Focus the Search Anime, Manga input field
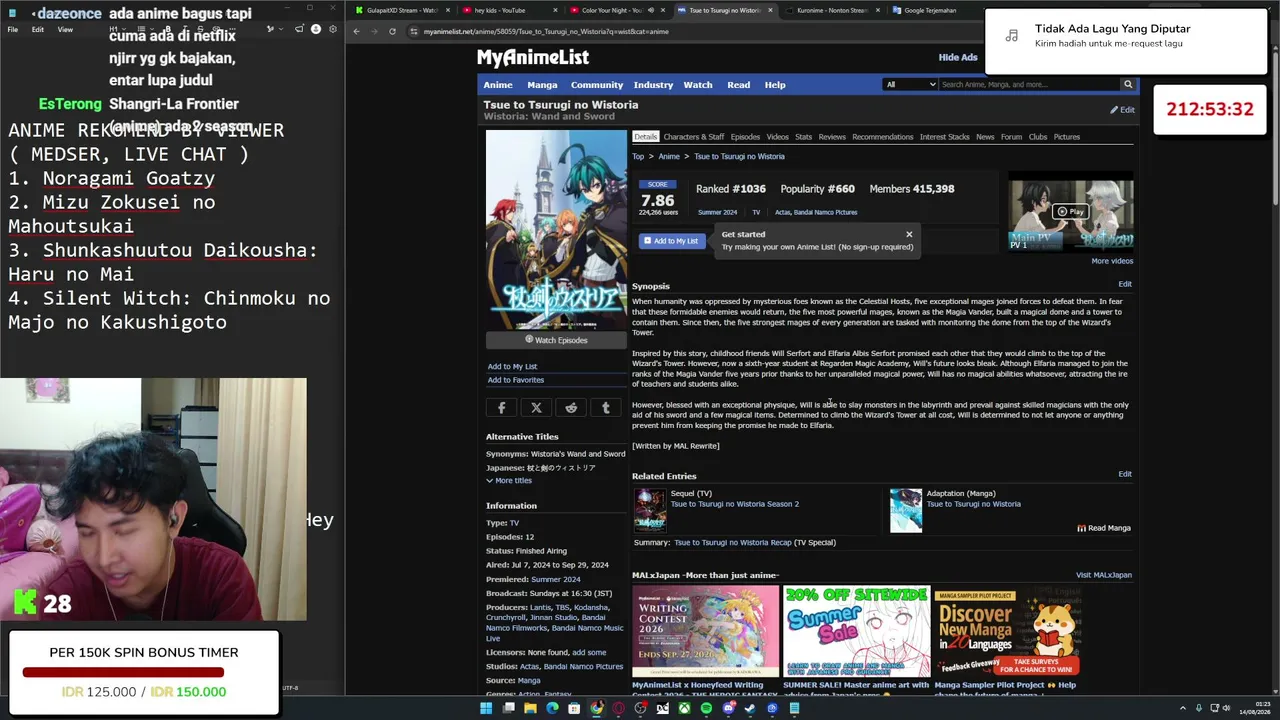 coord(1029,85)
